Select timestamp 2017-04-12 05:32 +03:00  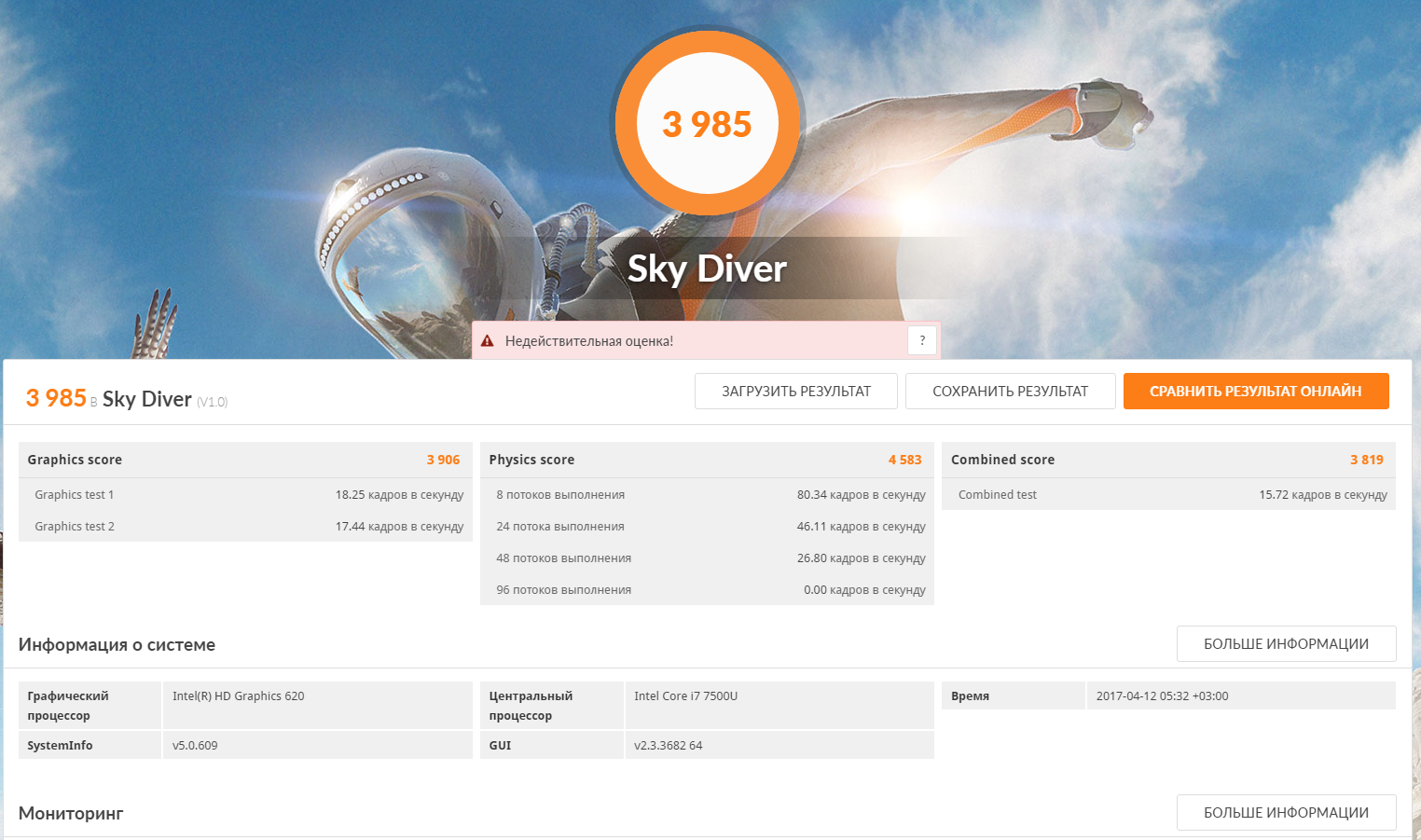pos(1162,696)
